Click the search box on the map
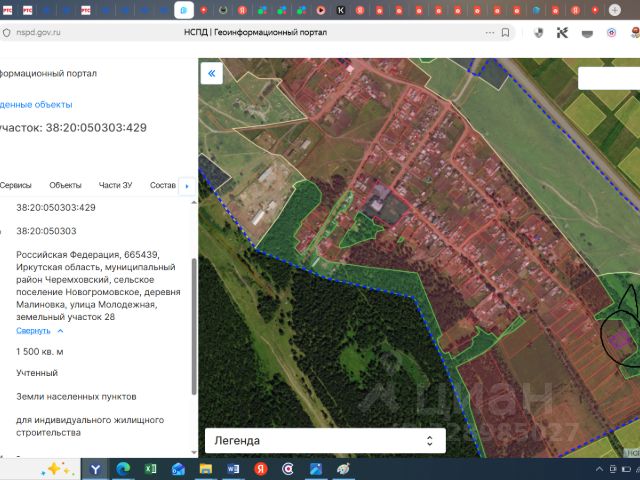The width and height of the screenshot is (640, 480). pos(609,78)
